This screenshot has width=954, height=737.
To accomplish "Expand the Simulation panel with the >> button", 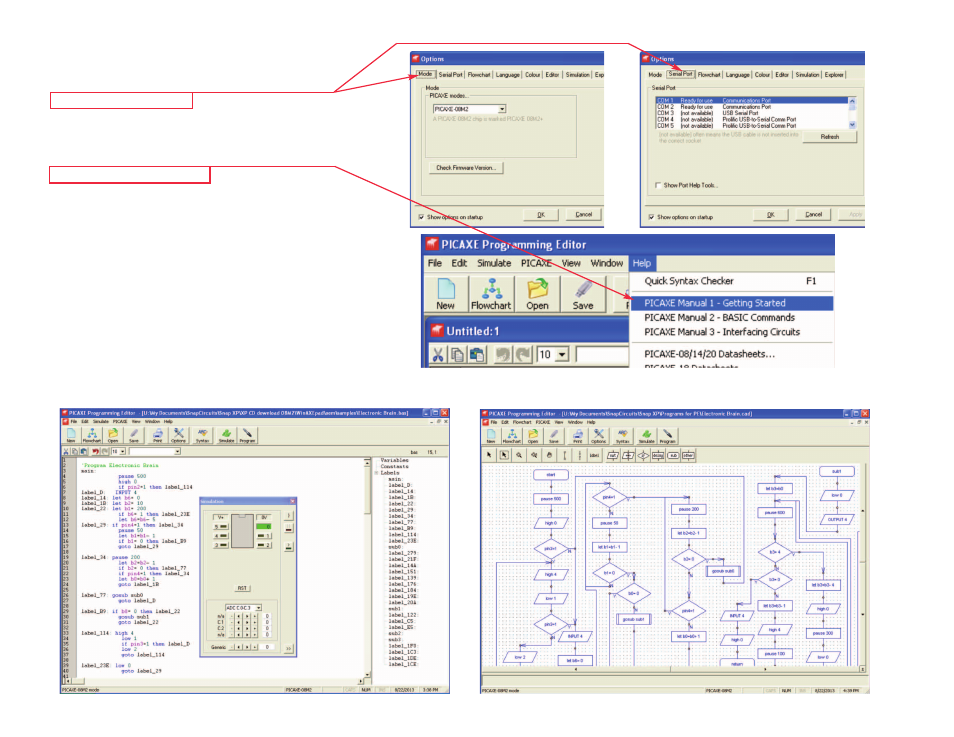I will 288,648.
